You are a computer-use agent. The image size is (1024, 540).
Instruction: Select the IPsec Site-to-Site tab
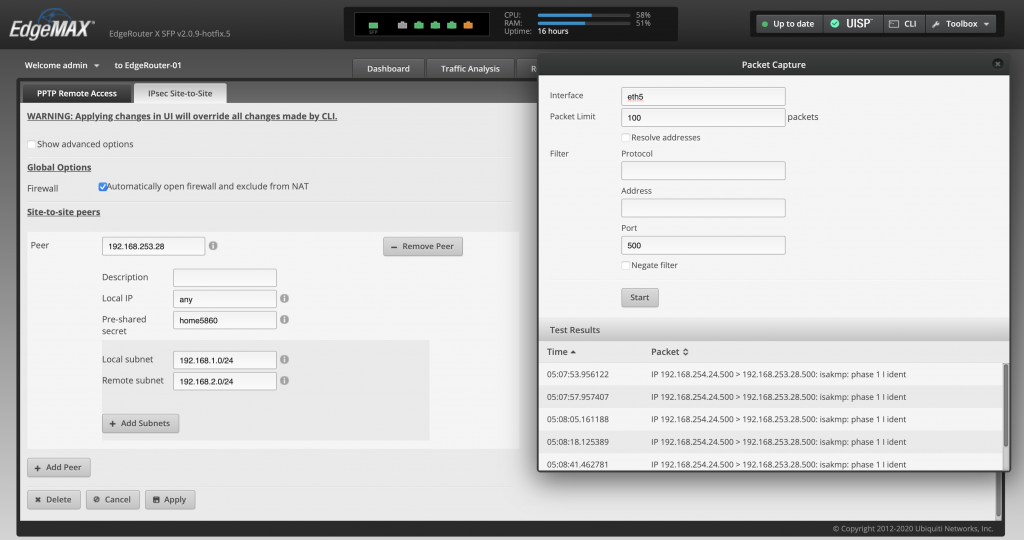click(180, 93)
